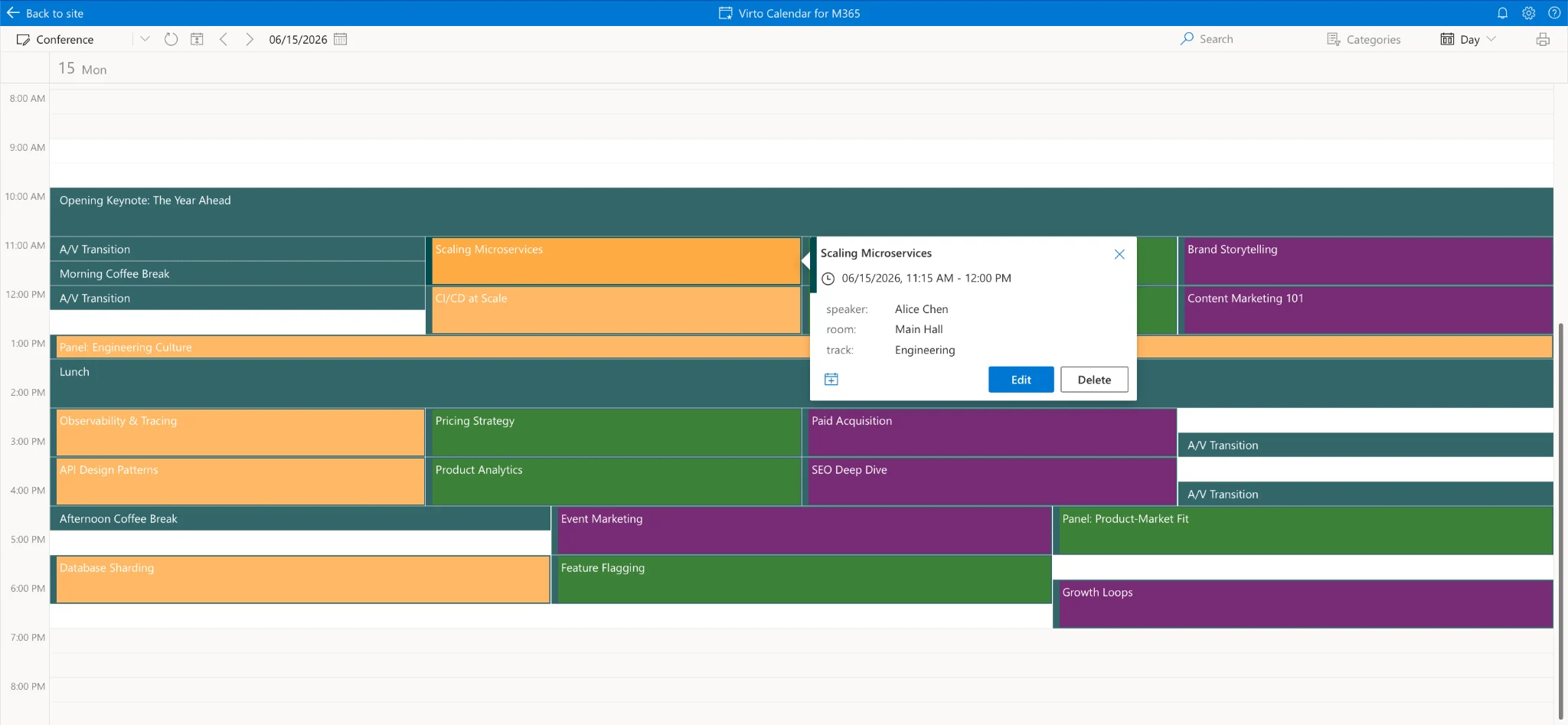Open the Categories panel
1568x725 pixels.
click(x=1364, y=39)
